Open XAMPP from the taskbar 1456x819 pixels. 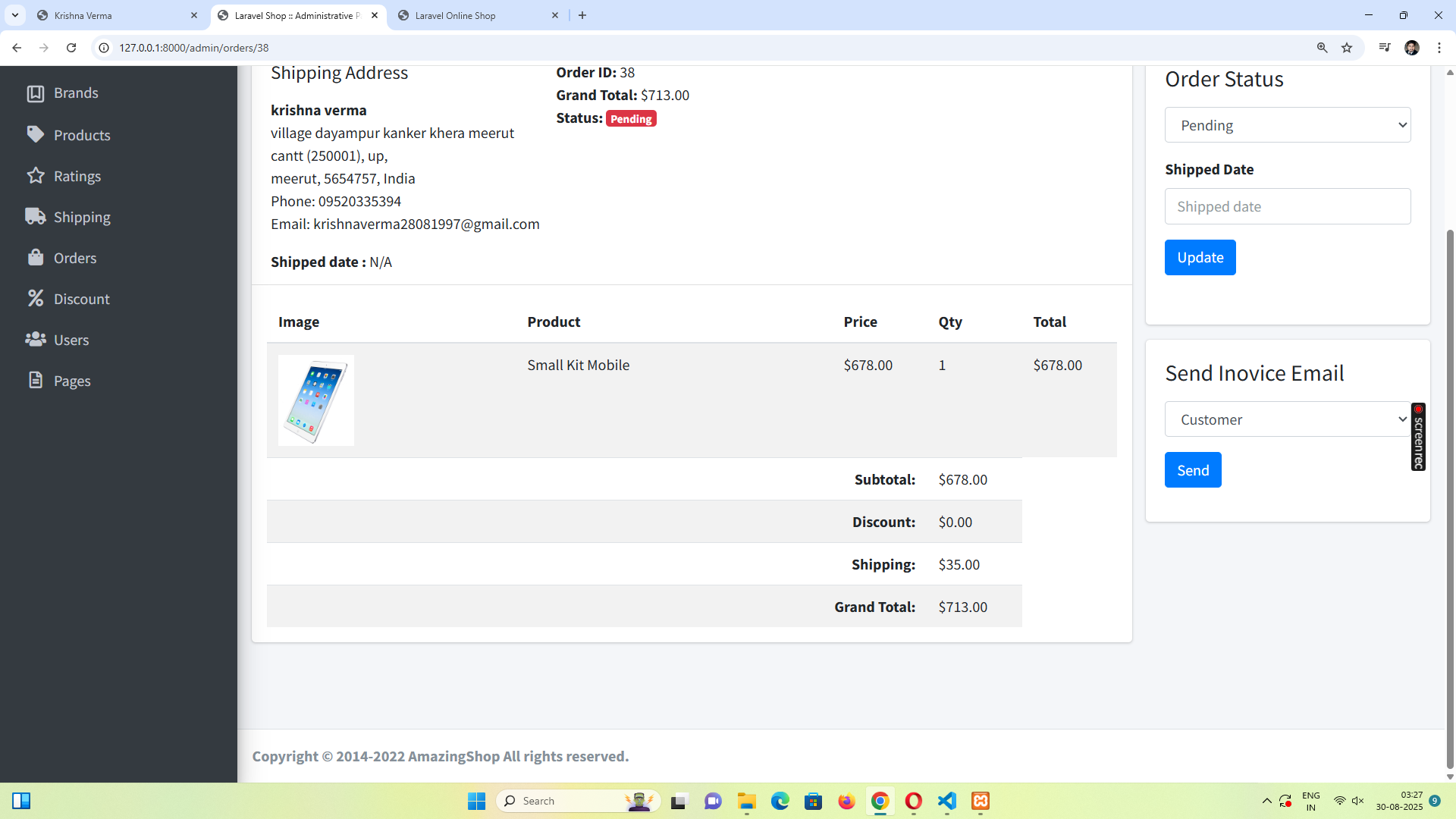point(981,801)
